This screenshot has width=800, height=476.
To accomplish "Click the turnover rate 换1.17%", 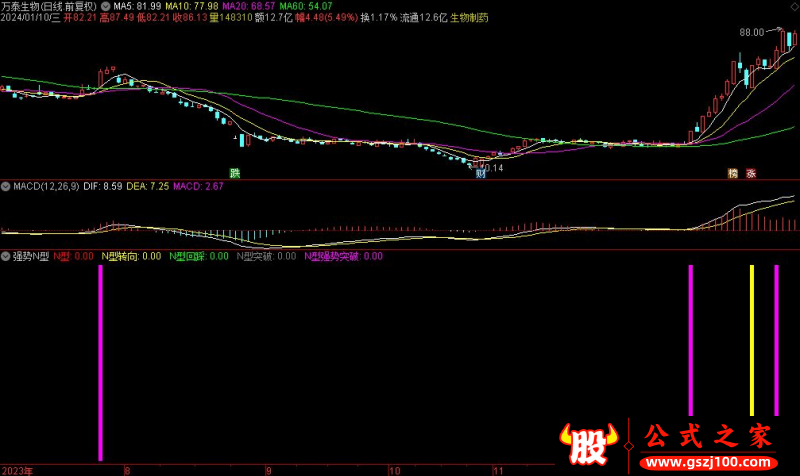I will point(379,18).
